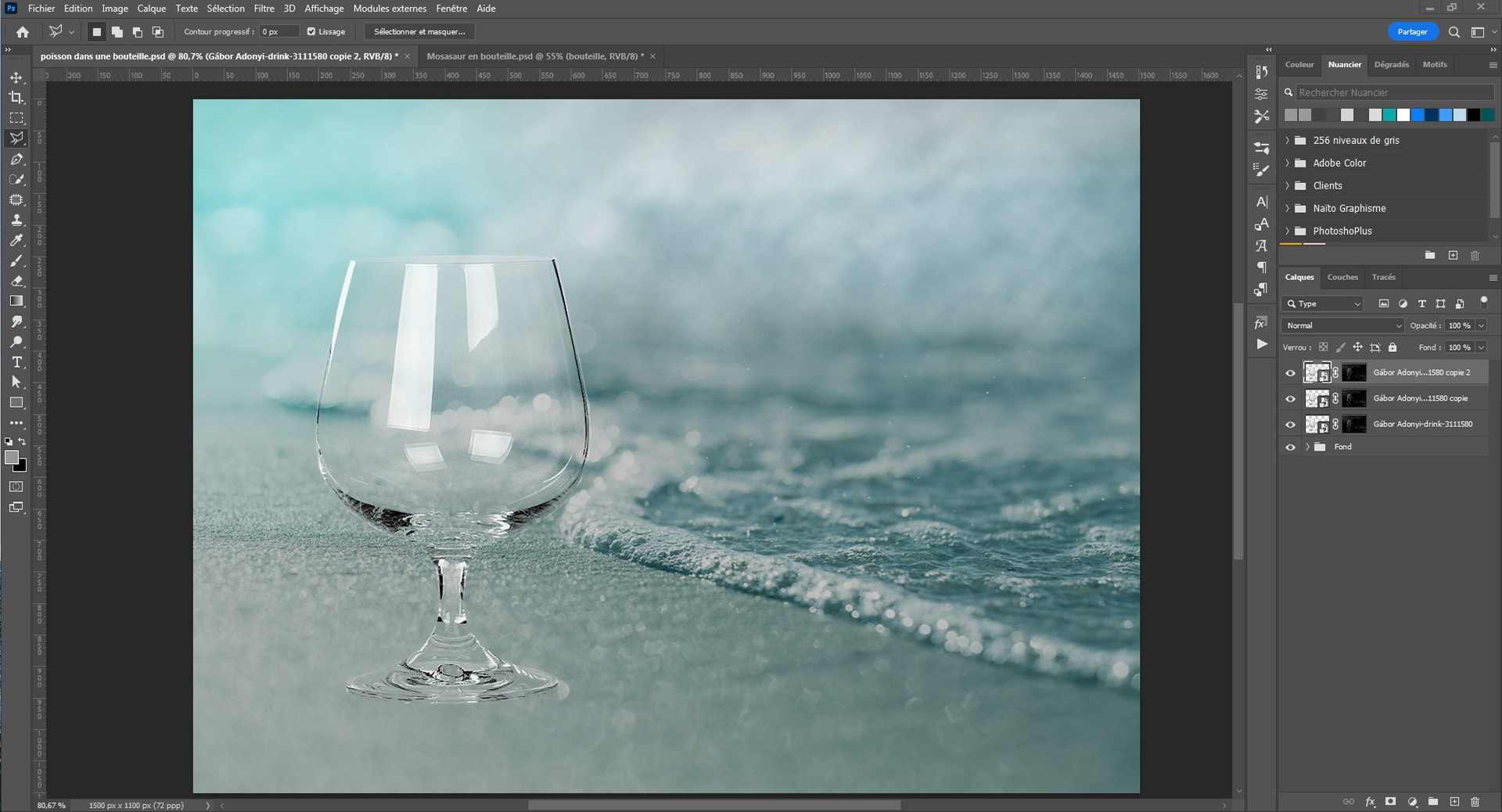The width and height of the screenshot is (1502, 812).
Task: Open the Fond fill dropdown arrow
Action: (1481, 347)
